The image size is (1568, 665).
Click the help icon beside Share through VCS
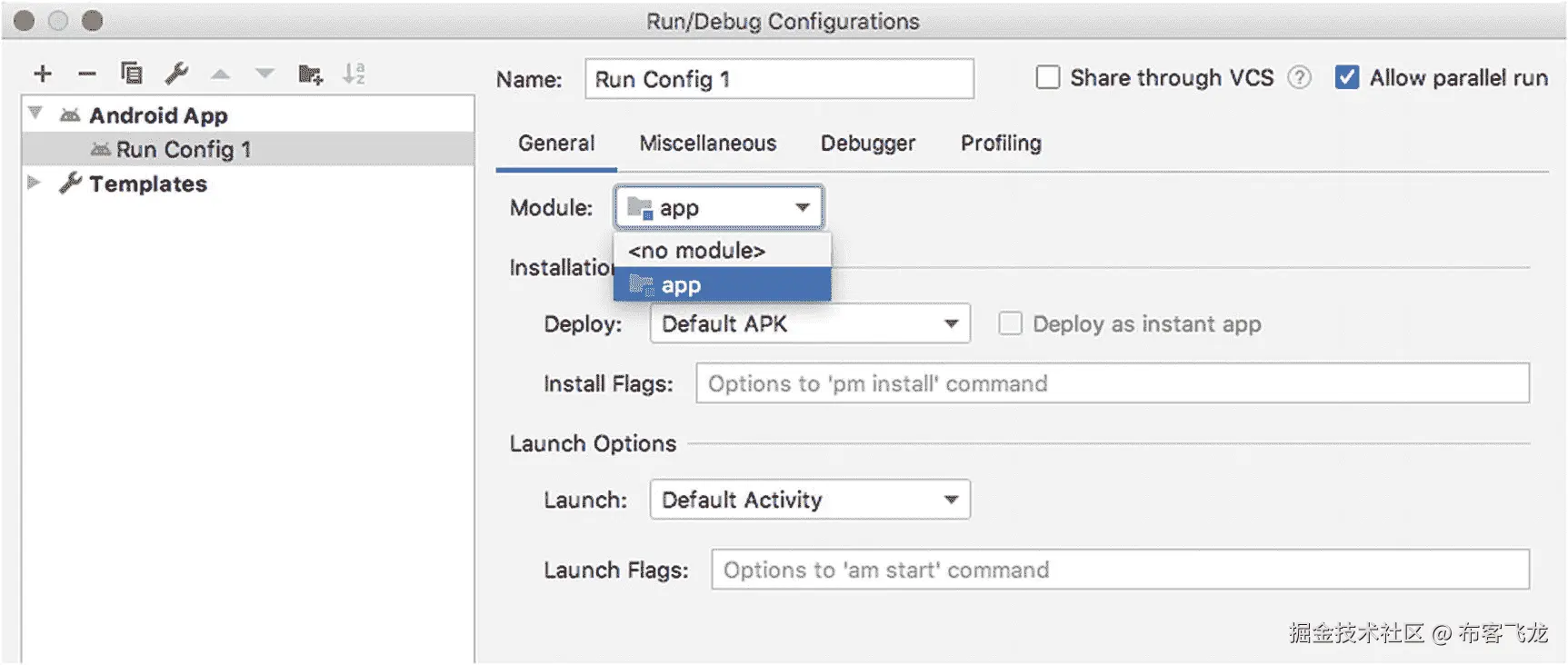[1300, 78]
